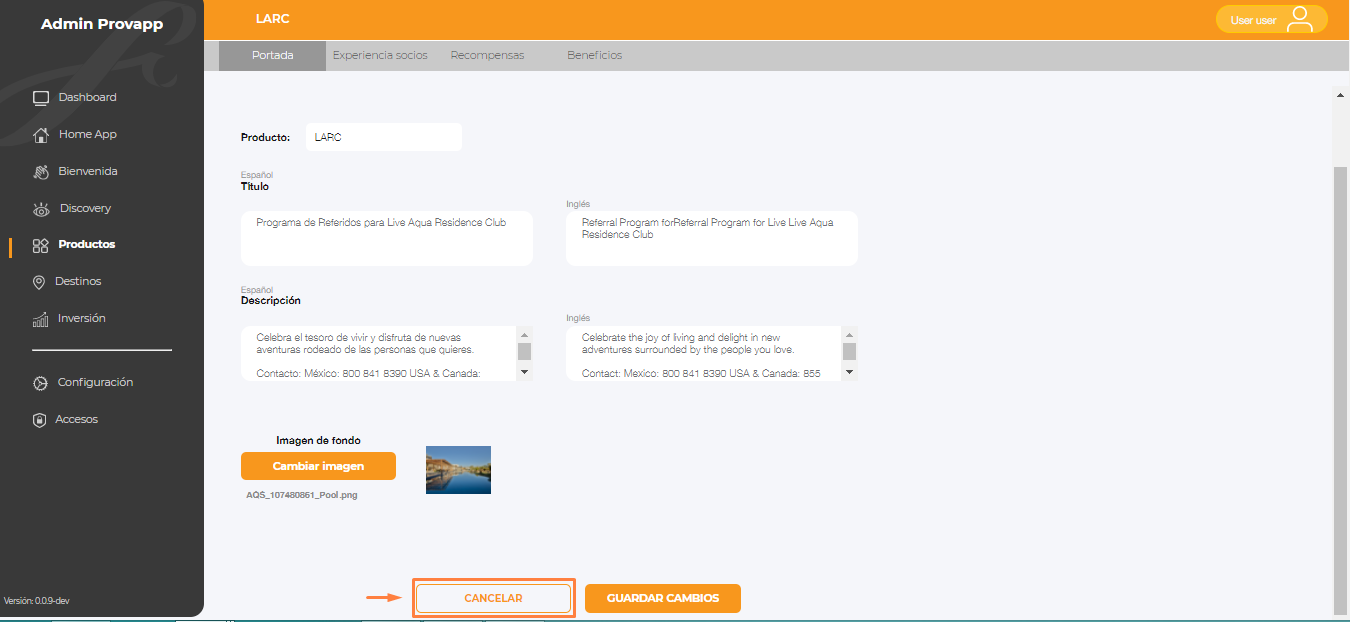Open the Bienvenida menu entry
Screen dimensions: 1350x622
pos(88,171)
